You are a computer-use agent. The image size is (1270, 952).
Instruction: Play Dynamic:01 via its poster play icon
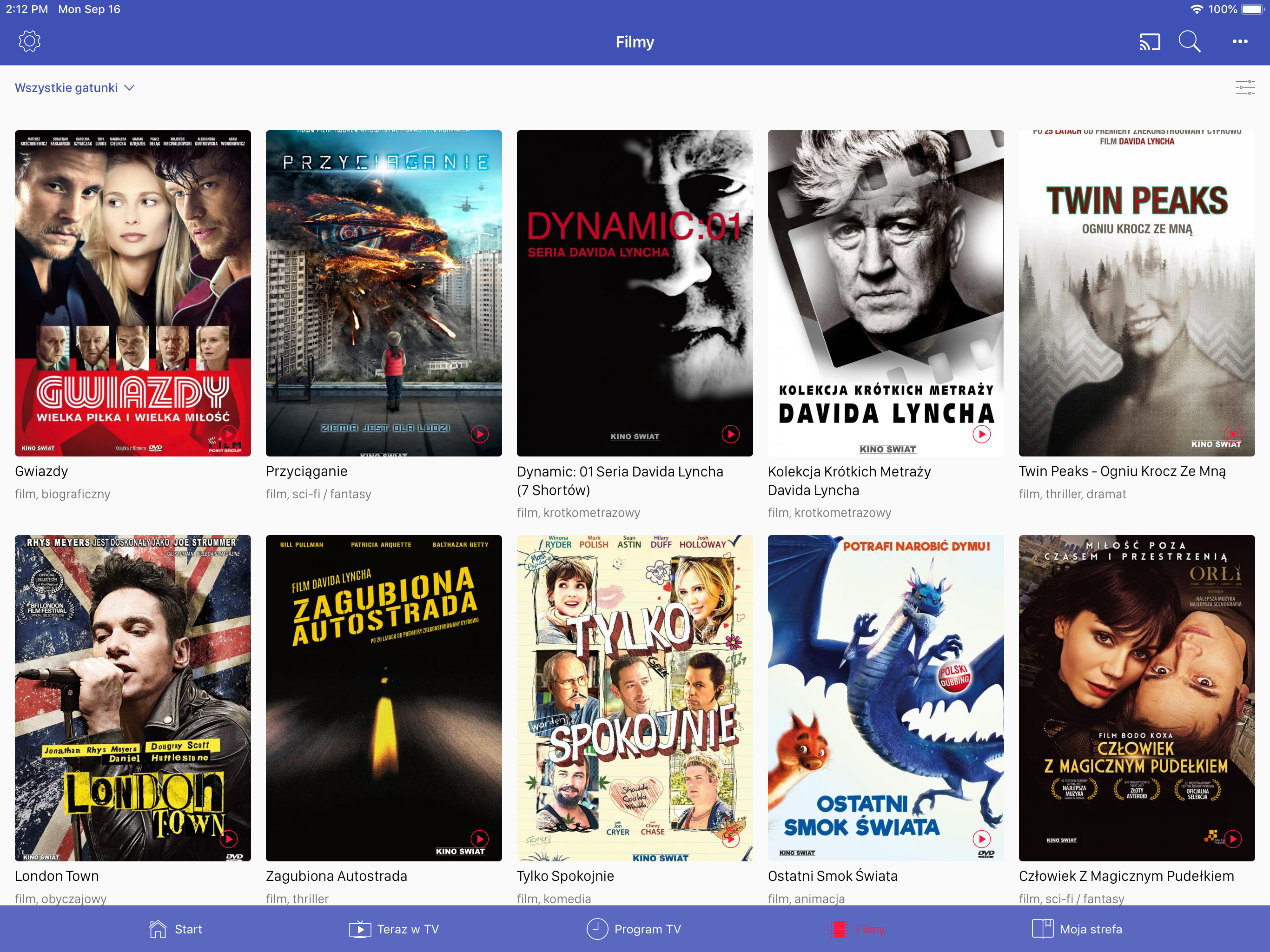730,434
